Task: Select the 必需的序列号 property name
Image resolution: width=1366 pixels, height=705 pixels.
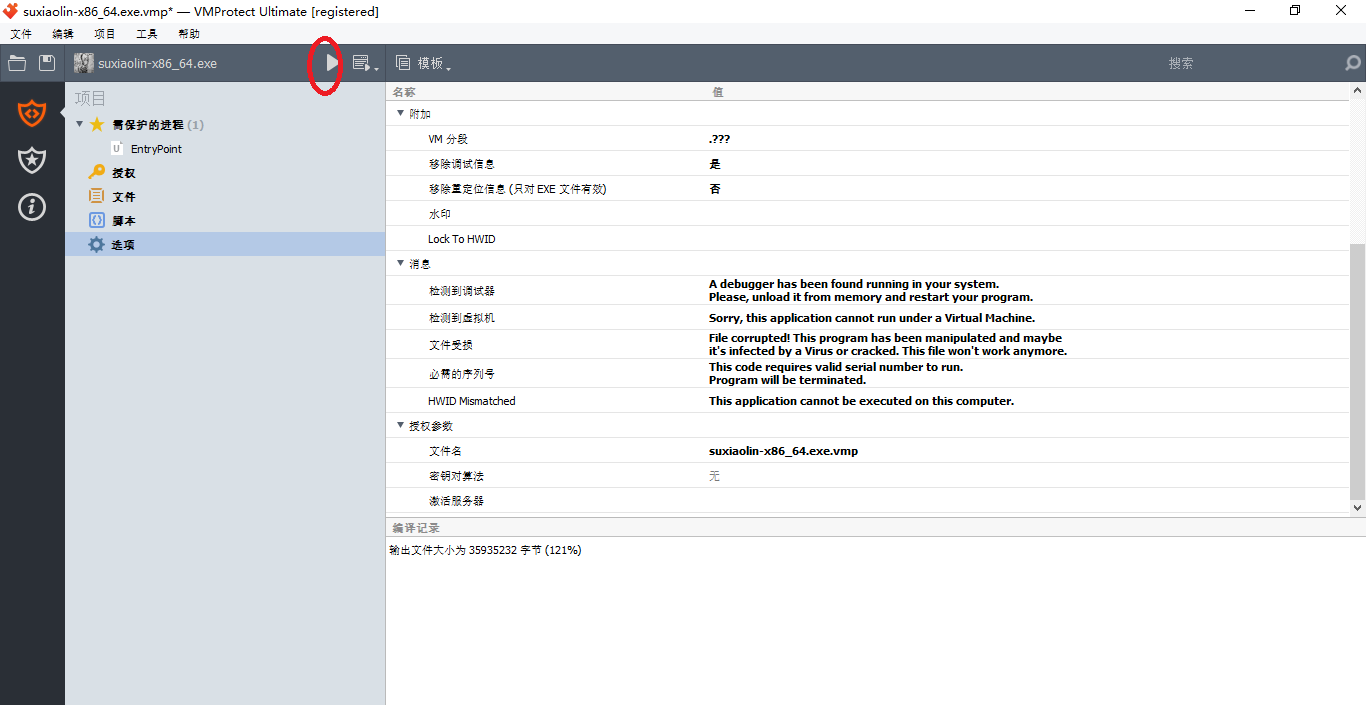Action: (x=461, y=374)
